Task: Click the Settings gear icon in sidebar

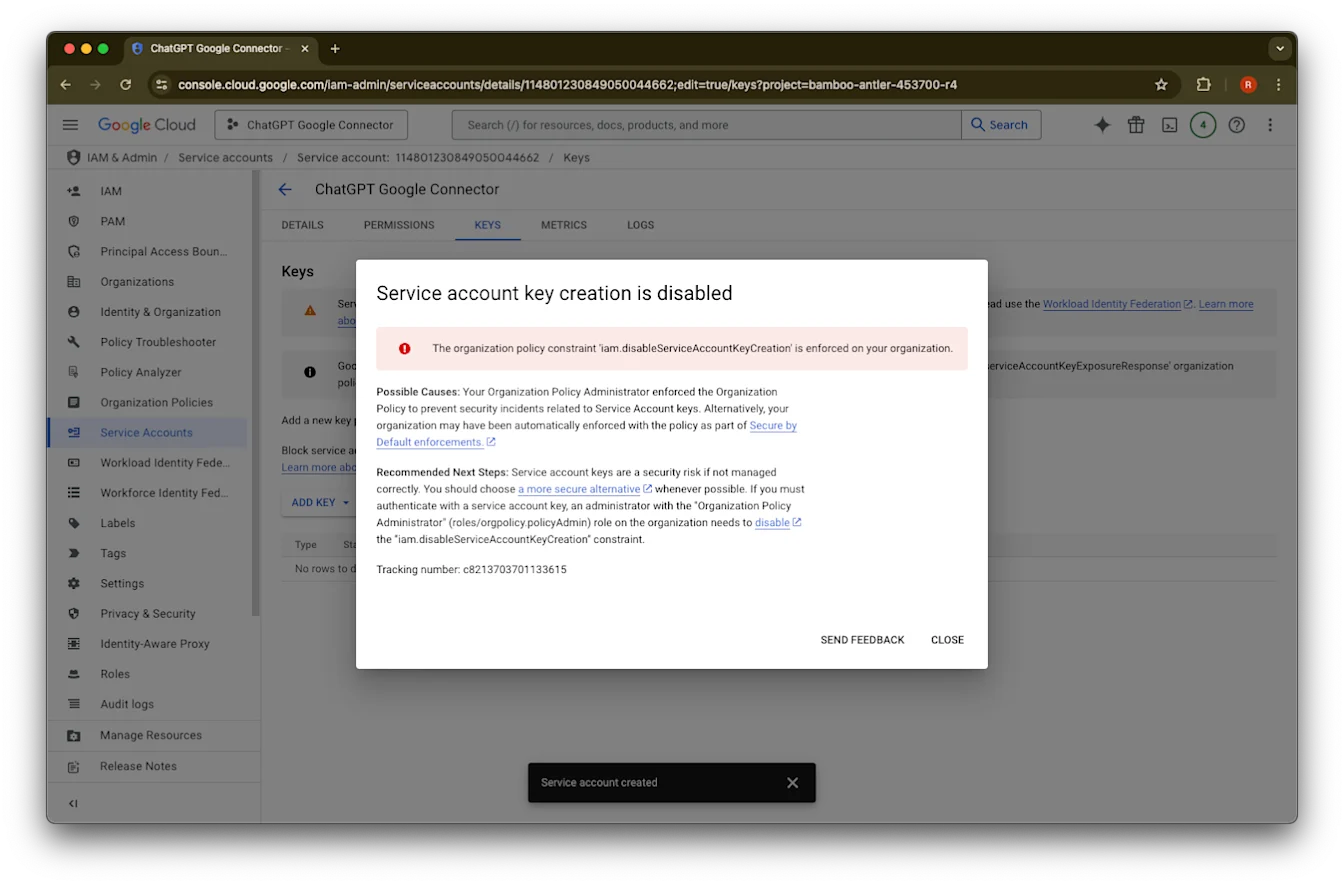Action: (x=74, y=583)
